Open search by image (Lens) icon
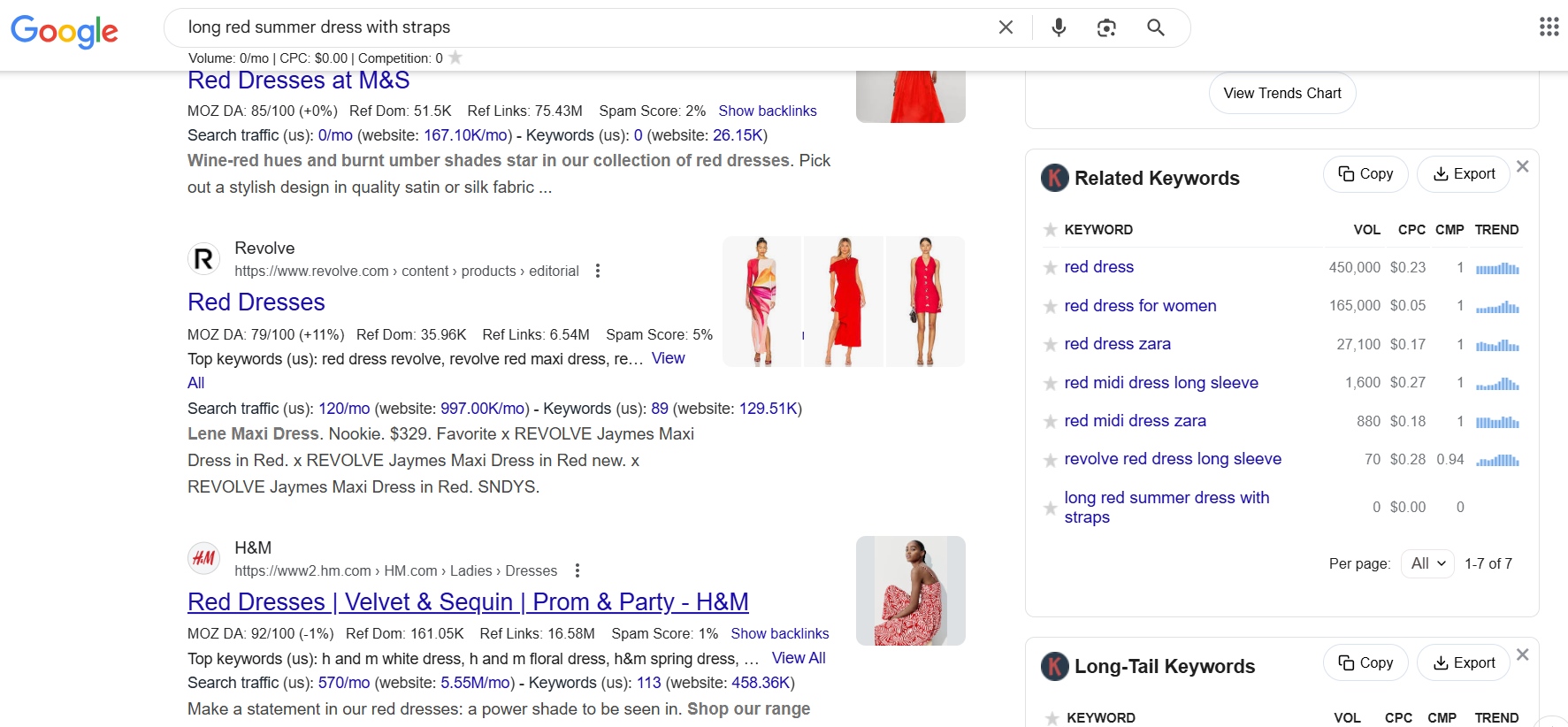Screen dimensions: 1568x727 tap(1106, 27)
